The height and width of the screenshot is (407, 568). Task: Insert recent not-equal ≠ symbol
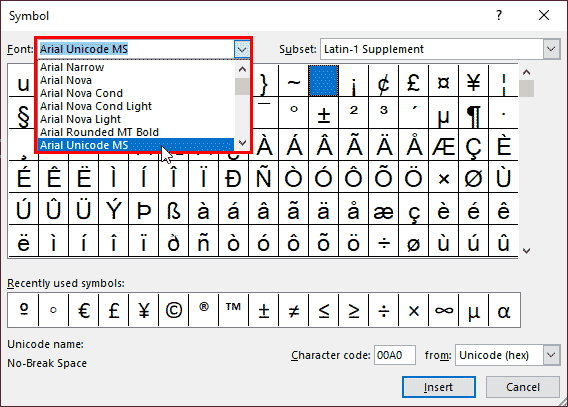[294, 310]
